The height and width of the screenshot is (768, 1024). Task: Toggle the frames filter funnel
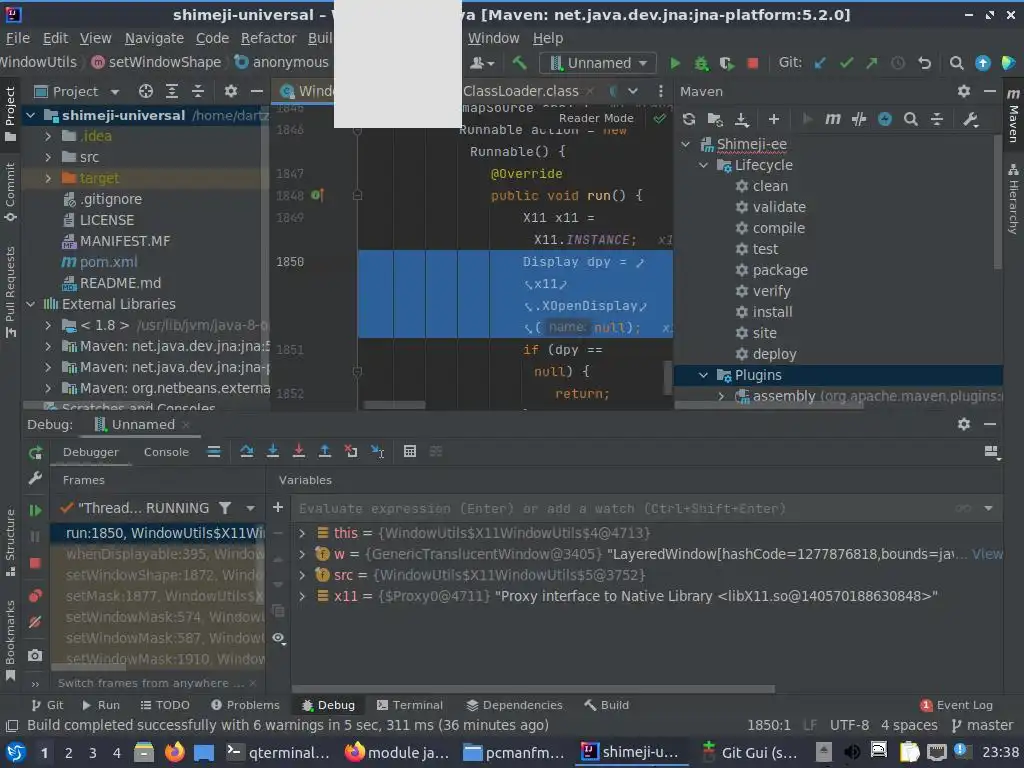click(x=225, y=508)
